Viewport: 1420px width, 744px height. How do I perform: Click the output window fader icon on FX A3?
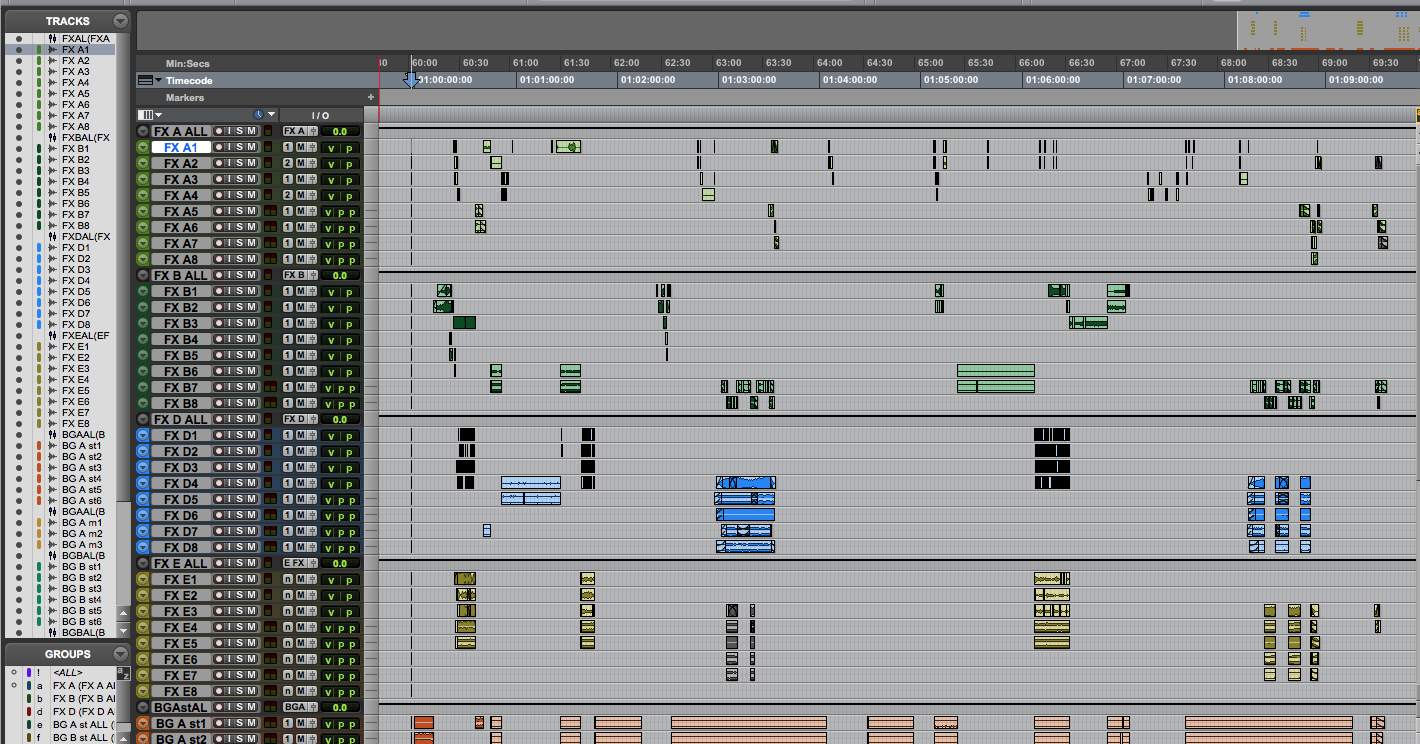click(x=312, y=179)
